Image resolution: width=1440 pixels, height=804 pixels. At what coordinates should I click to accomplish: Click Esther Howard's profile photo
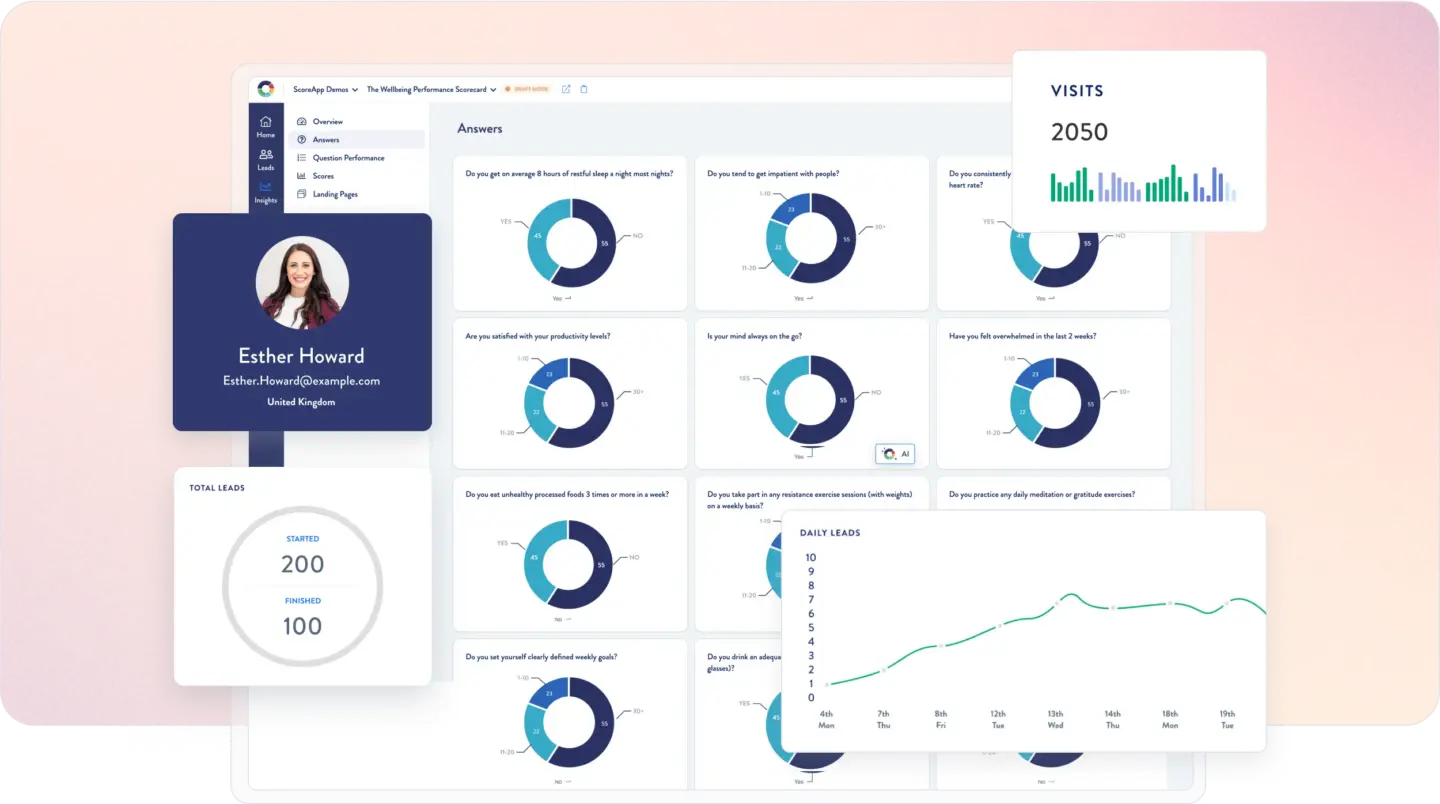click(302, 283)
